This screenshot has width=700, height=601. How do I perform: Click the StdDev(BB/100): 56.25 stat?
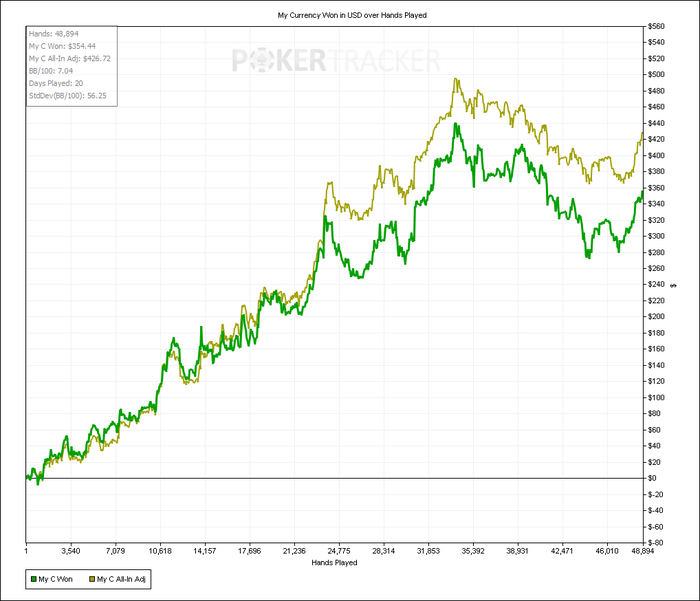click(67, 96)
